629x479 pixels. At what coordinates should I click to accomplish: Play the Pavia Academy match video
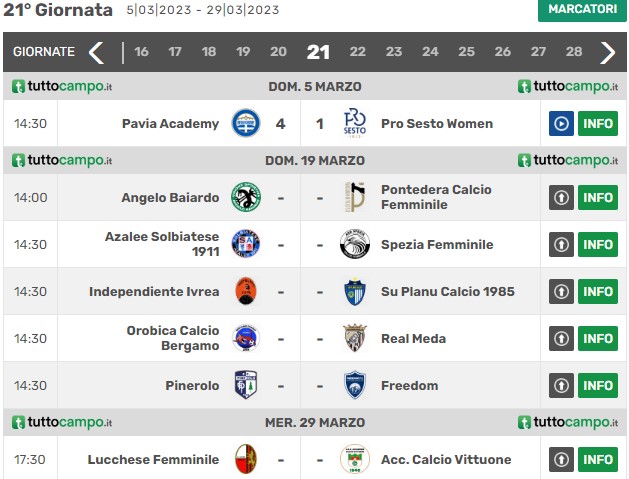coord(561,124)
